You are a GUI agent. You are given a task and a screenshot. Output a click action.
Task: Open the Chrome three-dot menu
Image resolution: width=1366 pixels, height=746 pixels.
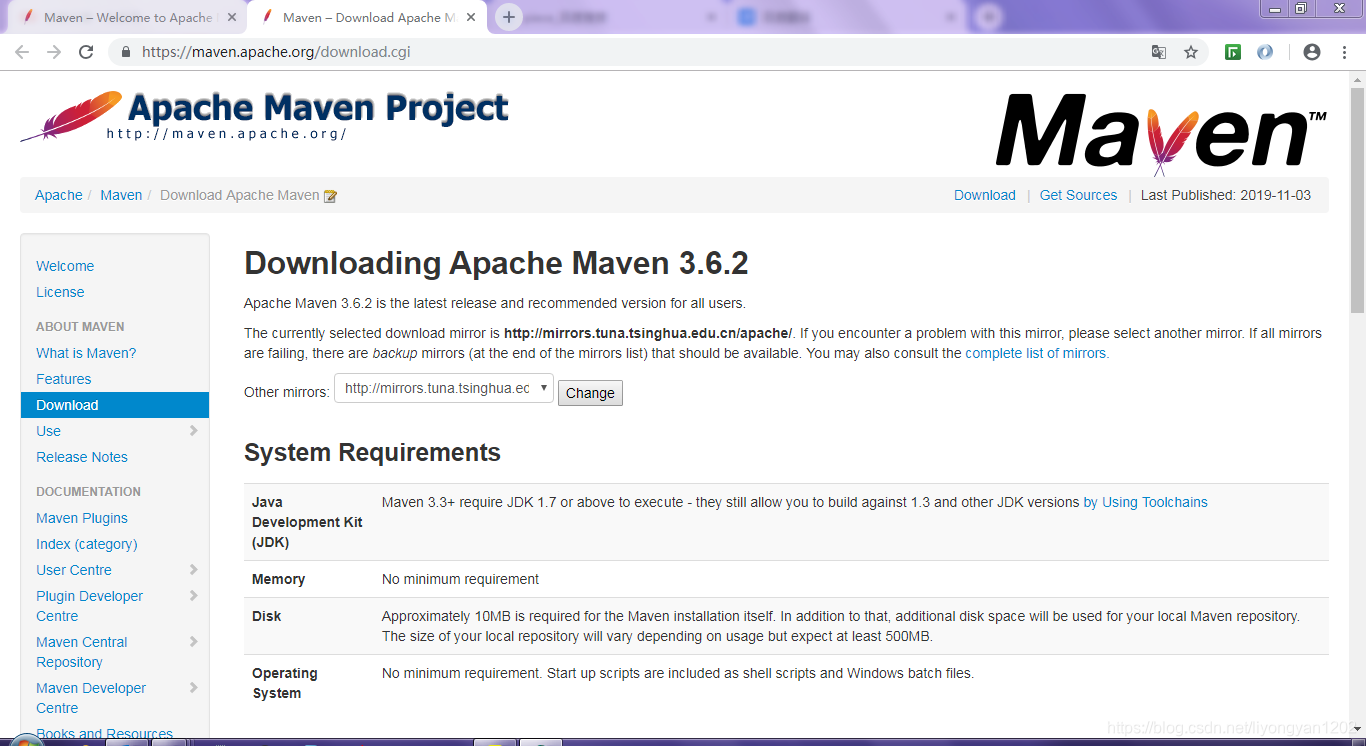pyautogui.click(x=1344, y=52)
